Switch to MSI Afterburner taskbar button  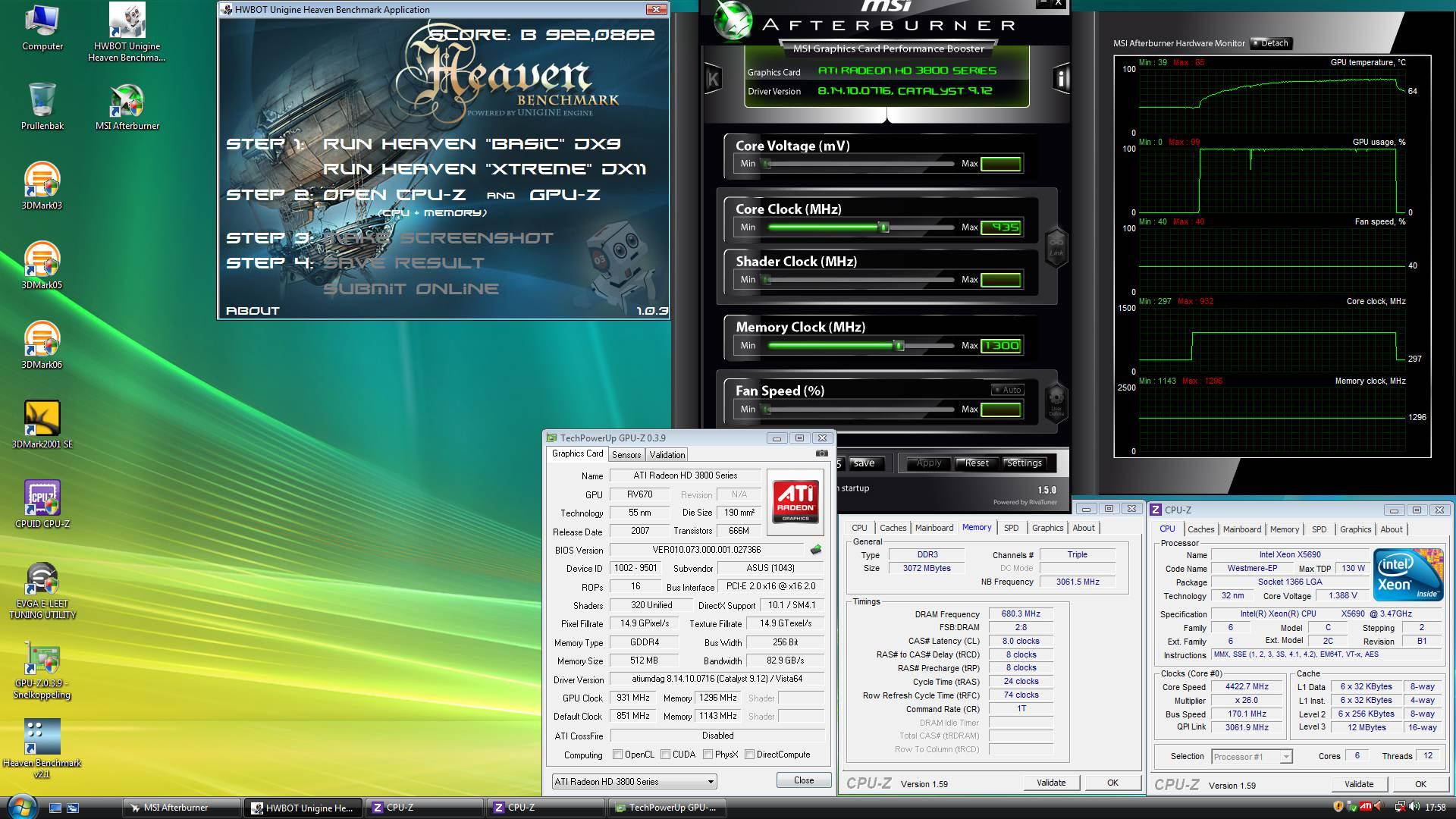180,808
